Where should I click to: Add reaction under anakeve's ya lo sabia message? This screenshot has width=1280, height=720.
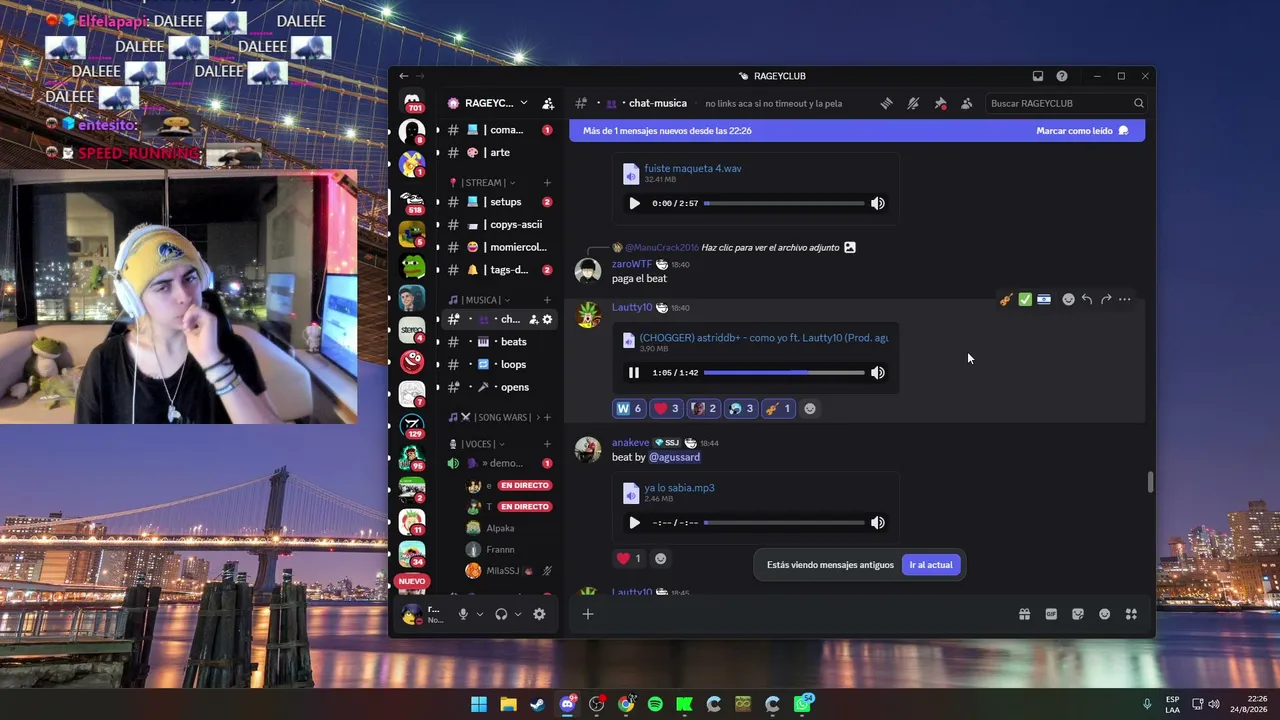pos(660,558)
